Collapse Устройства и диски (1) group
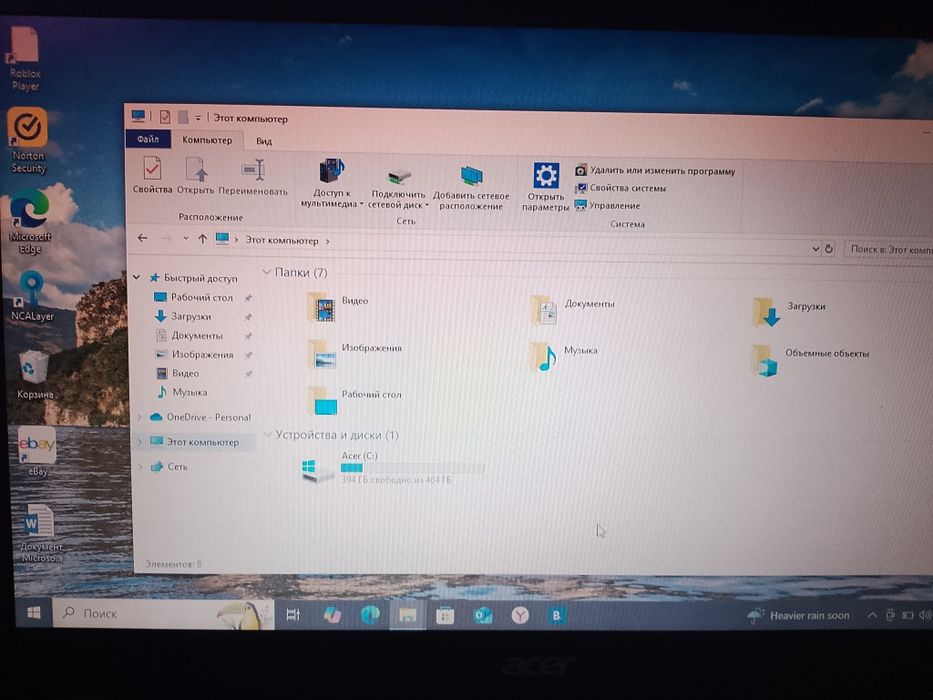Image resolution: width=933 pixels, height=700 pixels. click(268, 435)
